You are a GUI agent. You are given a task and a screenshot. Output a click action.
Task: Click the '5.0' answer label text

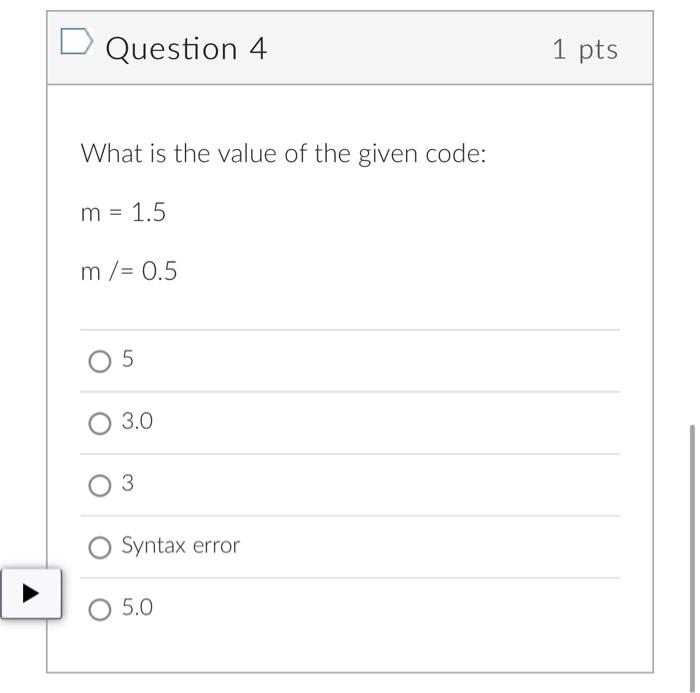click(137, 608)
